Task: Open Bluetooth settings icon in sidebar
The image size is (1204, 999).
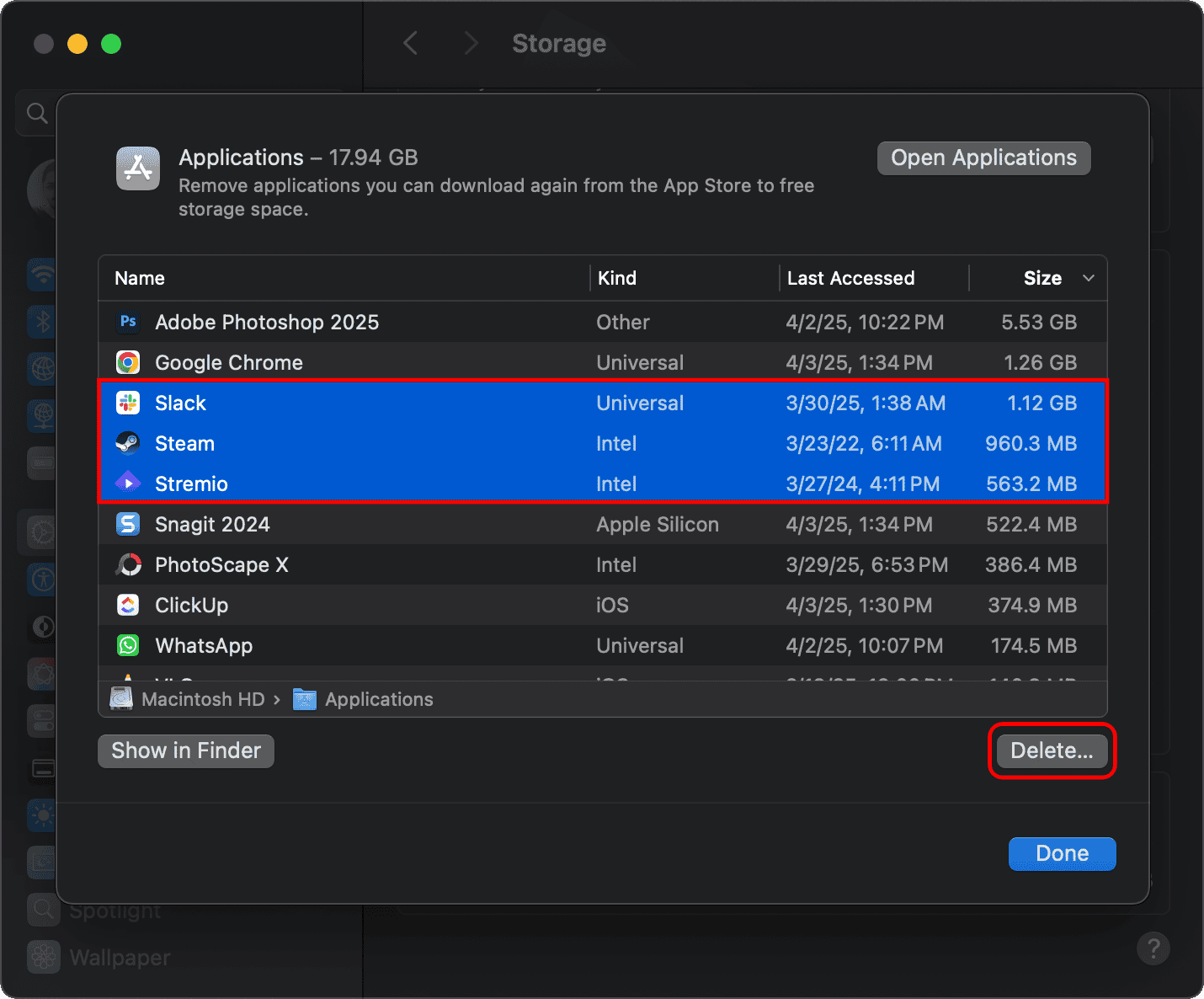Action: (42, 321)
